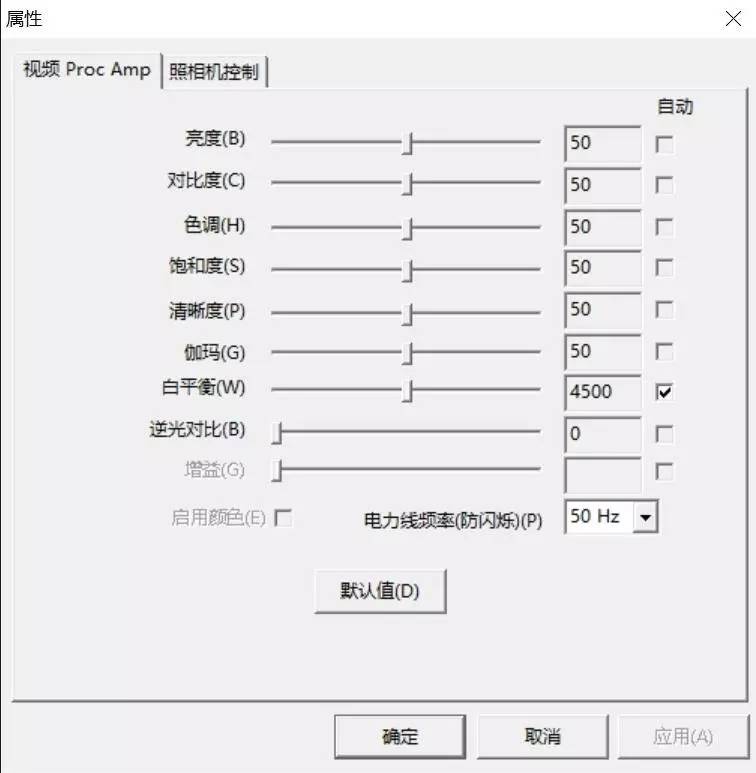Screen dimensions: 756x773
Task: Click the 清晰度(P) slider handle
Action: click(407, 315)
